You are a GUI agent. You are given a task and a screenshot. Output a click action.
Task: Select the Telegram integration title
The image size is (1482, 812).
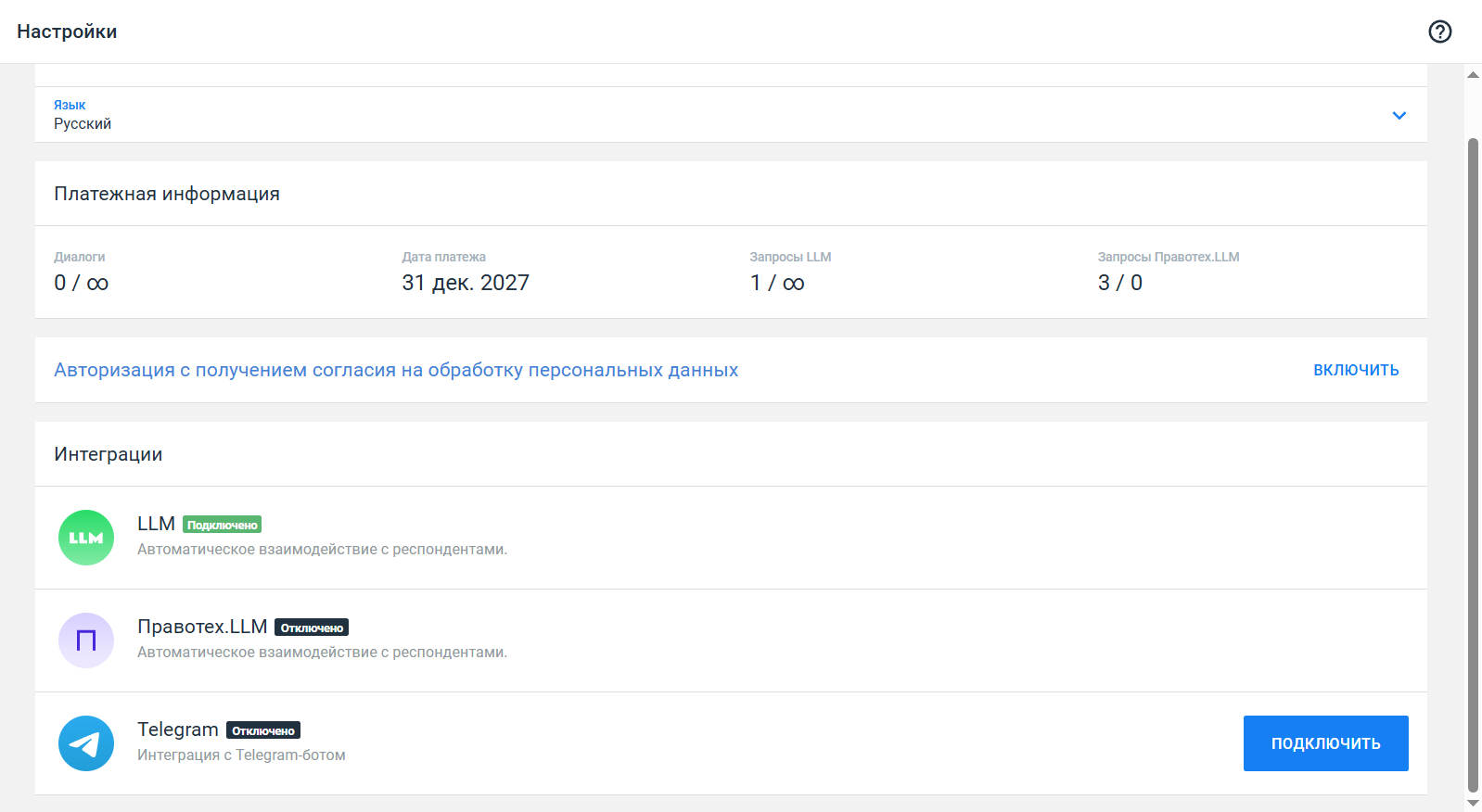(178, 730)
